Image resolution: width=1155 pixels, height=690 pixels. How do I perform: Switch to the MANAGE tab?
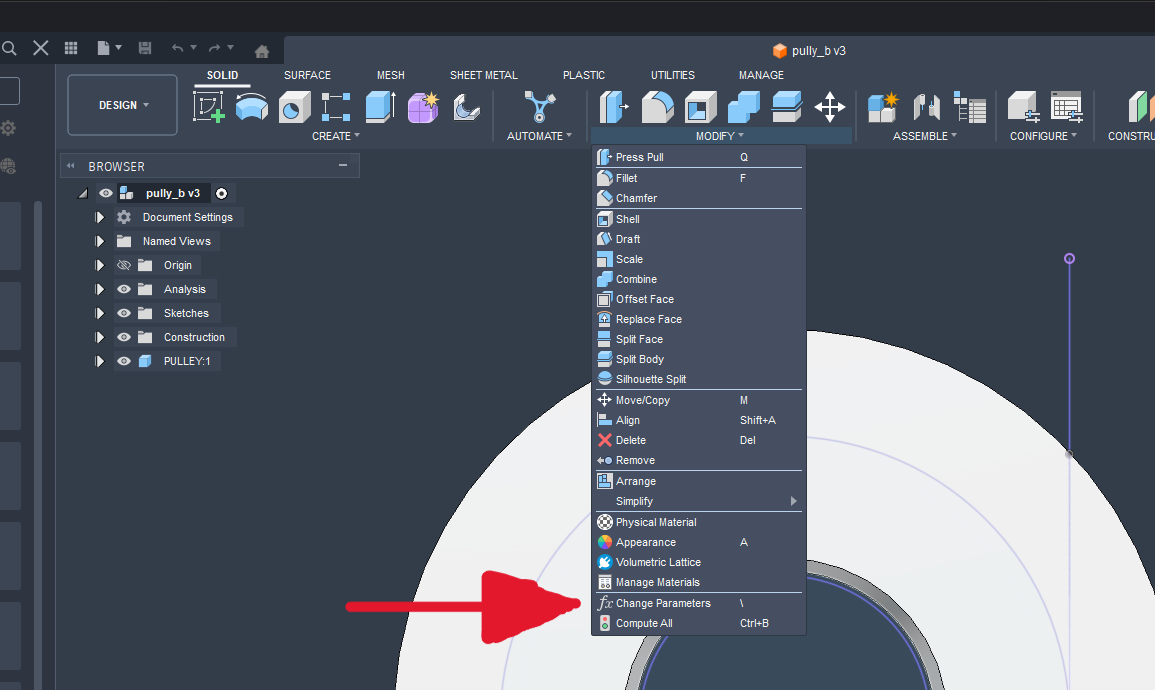click(x=761, y=75)
